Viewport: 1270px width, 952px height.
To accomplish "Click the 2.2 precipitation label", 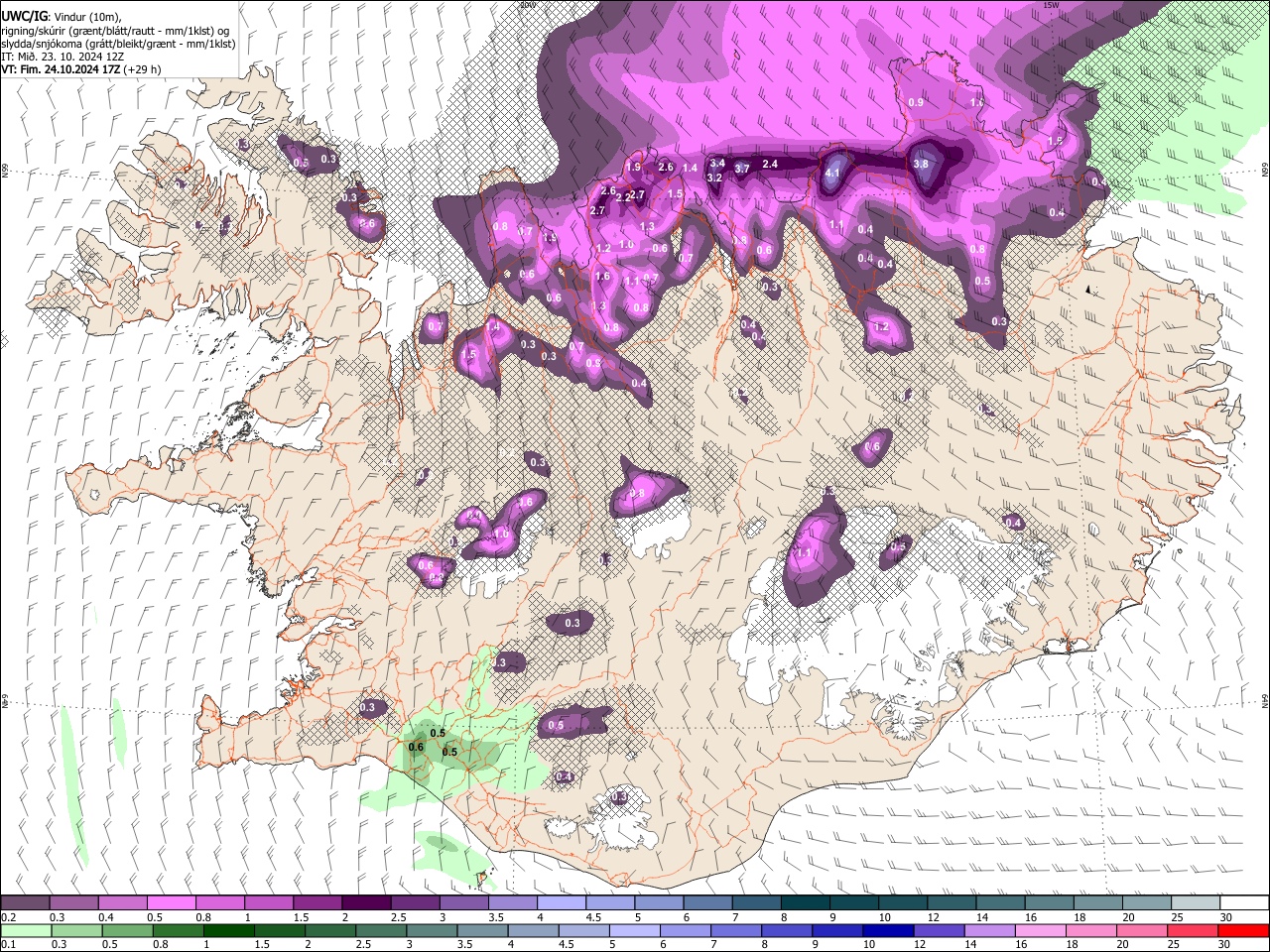I will (x=623, y=197).
